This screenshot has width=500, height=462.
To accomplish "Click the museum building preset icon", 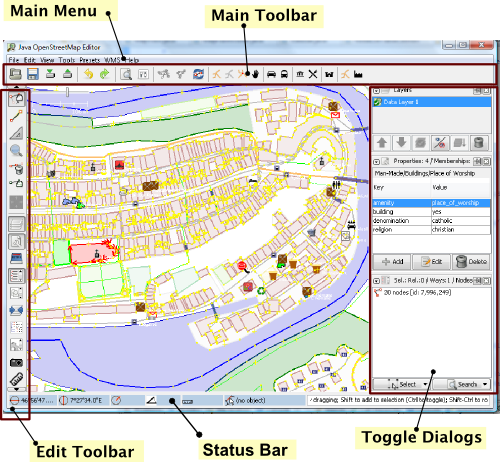I will click(x=300, y=74).
